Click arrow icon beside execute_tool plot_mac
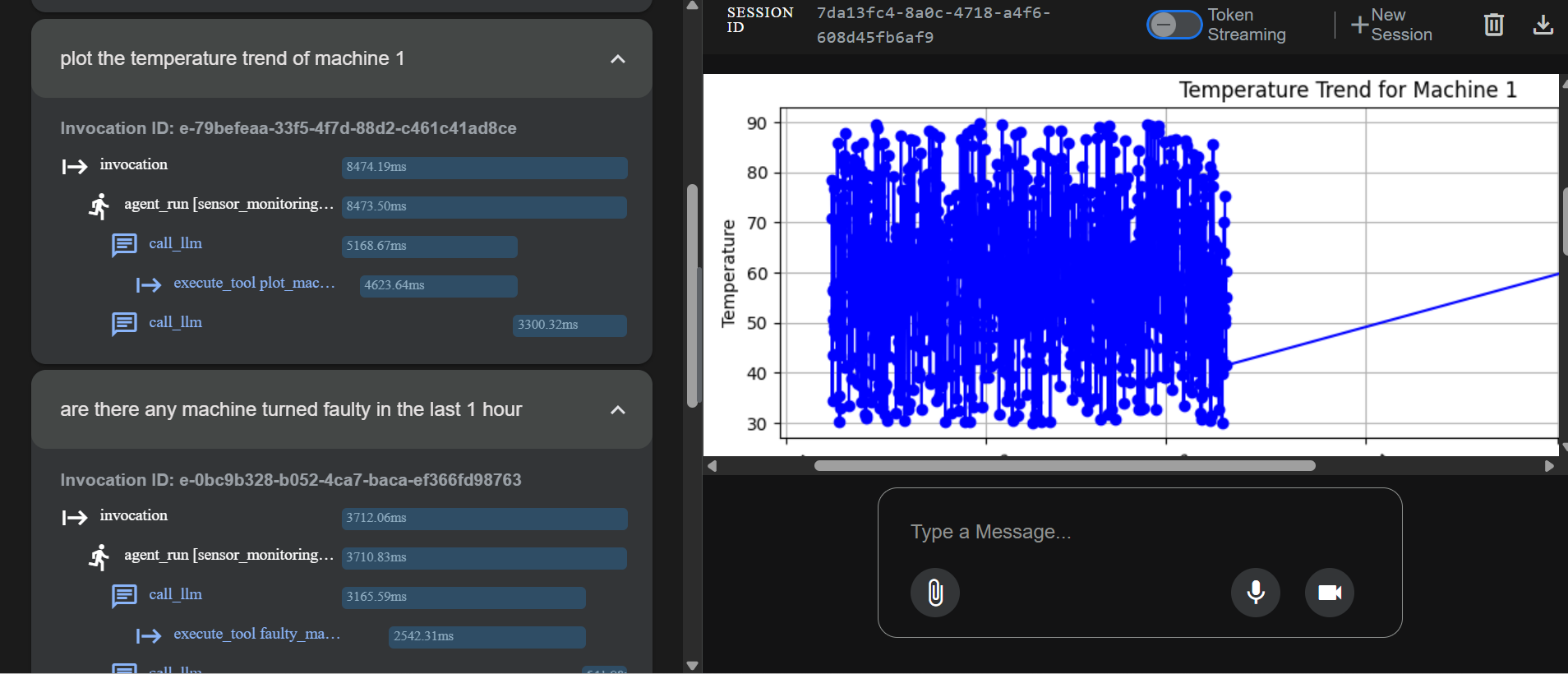This screenshot has height=674, width=1568. [149, 284]
